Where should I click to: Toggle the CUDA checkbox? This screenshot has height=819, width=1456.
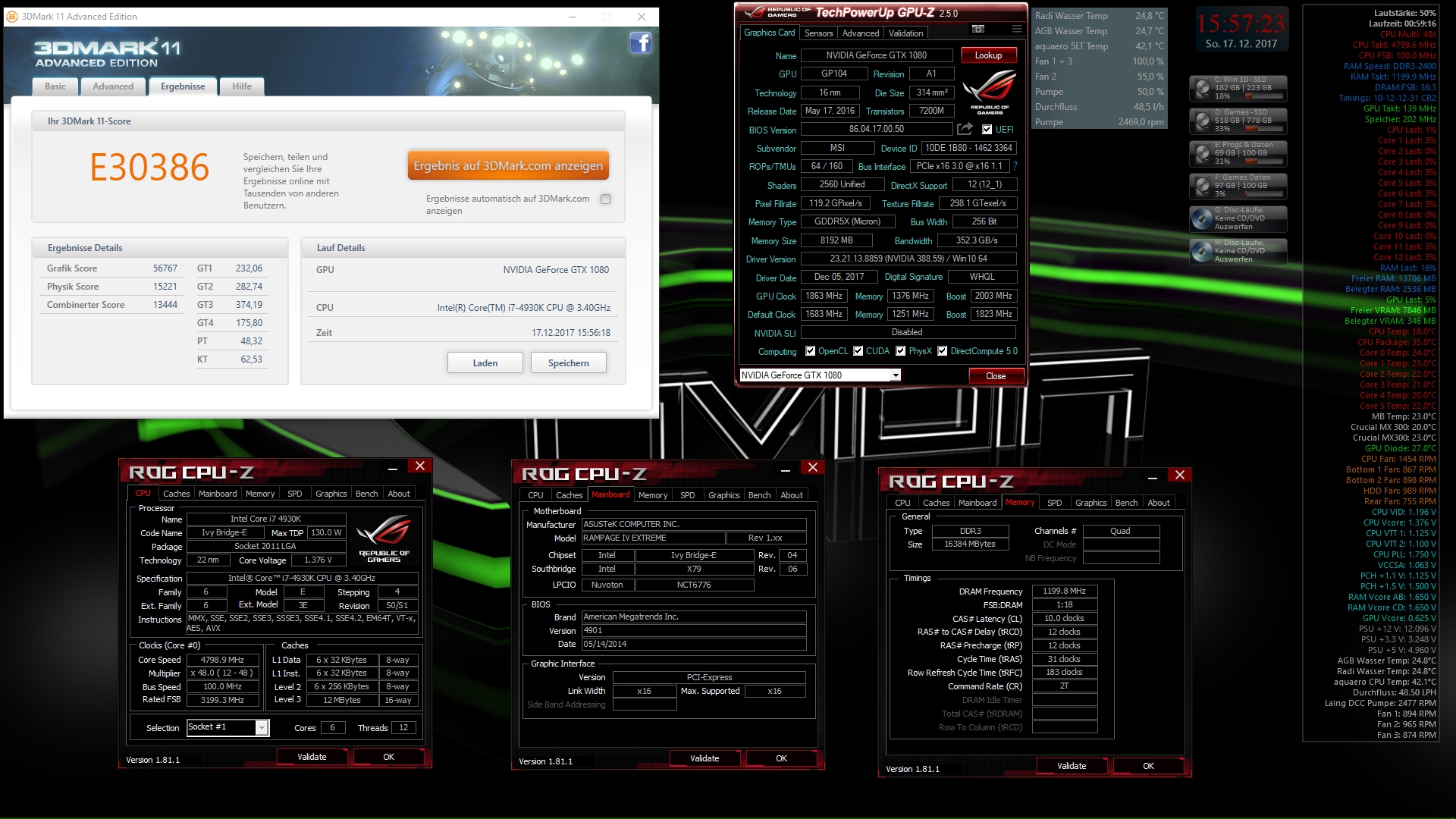(858, 351)
